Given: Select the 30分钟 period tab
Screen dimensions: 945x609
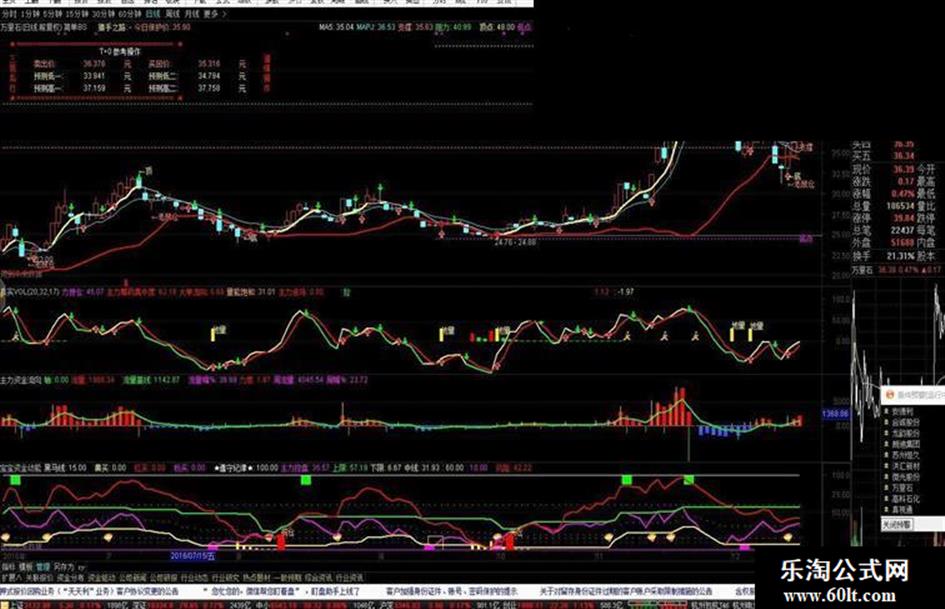Looking at the screenshot, I should pos(103,13).
